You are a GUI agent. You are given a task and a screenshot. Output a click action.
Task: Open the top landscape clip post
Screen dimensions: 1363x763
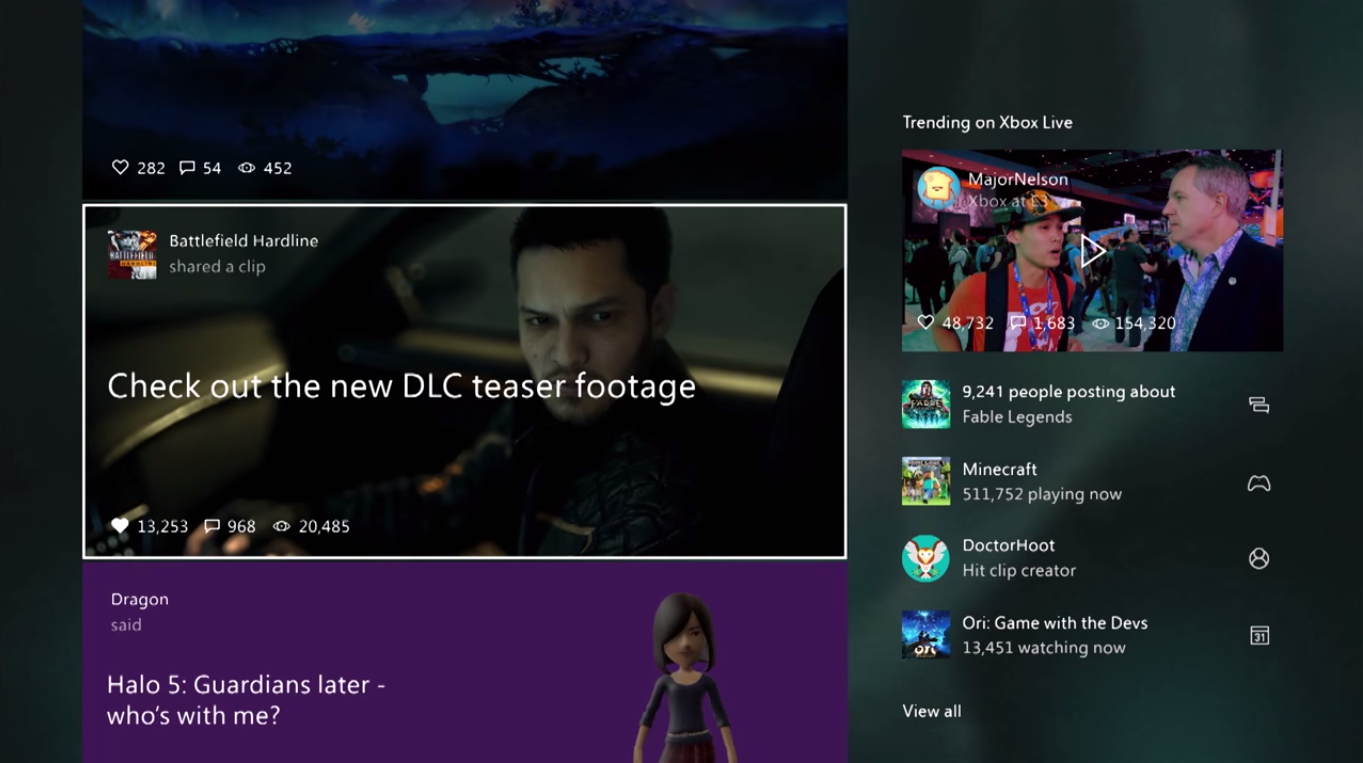tap(465, 99)
